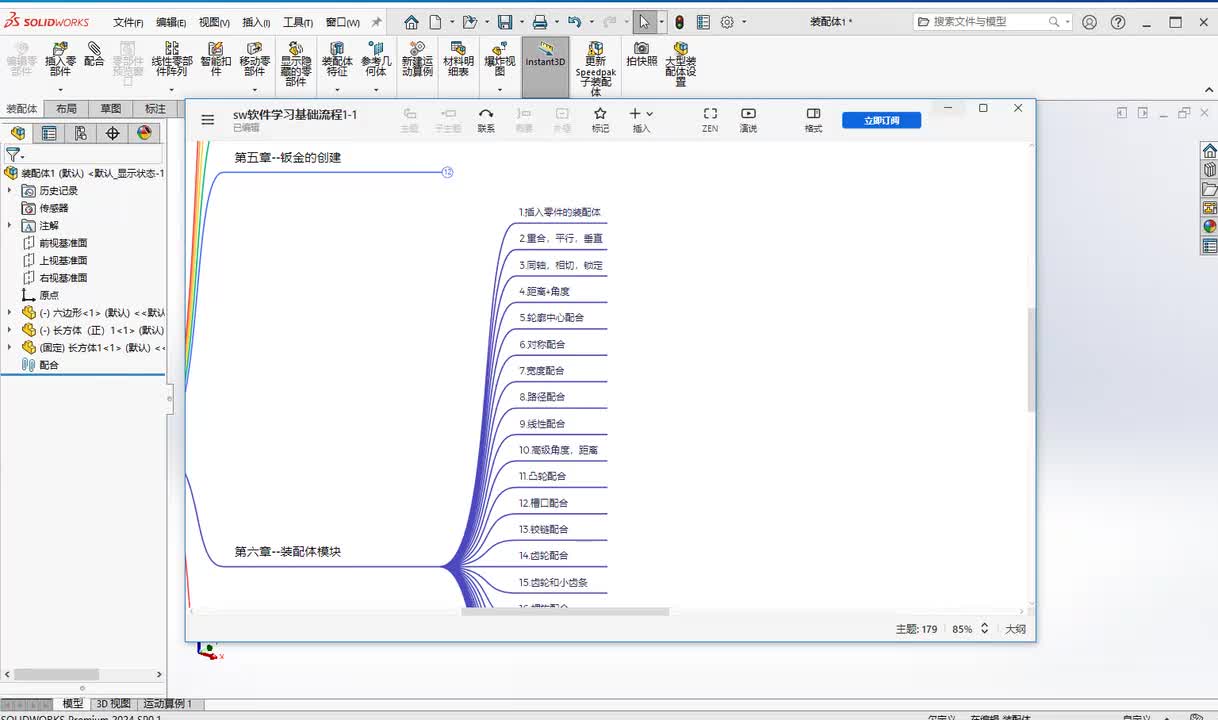Open 材料明细表 bill of materials
This screenshot has height=720, width=1218.
tap(458, 58)
